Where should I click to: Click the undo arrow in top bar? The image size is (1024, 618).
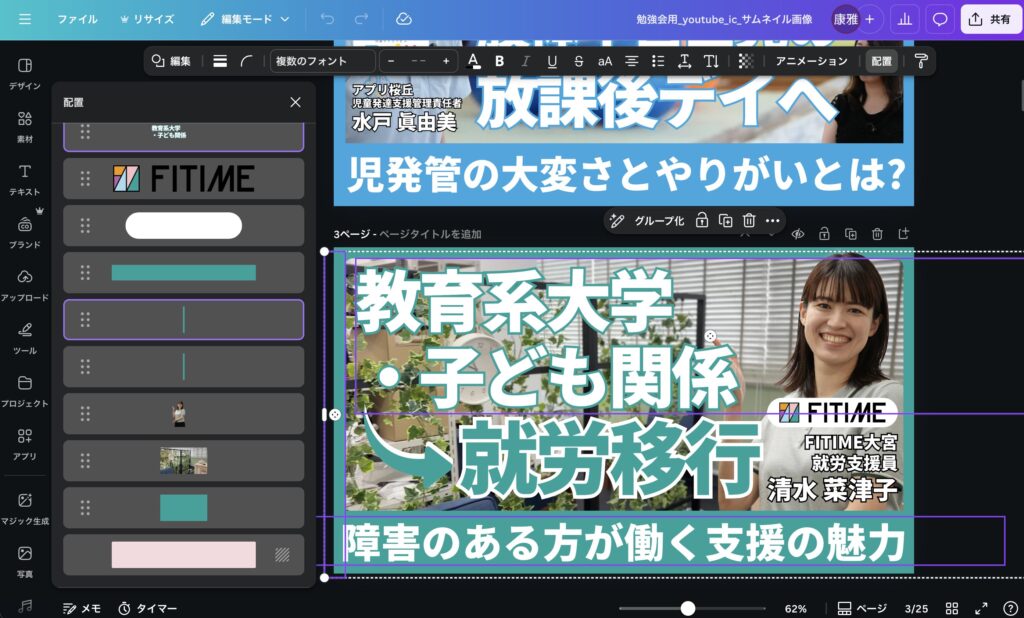tap(327, 19)
